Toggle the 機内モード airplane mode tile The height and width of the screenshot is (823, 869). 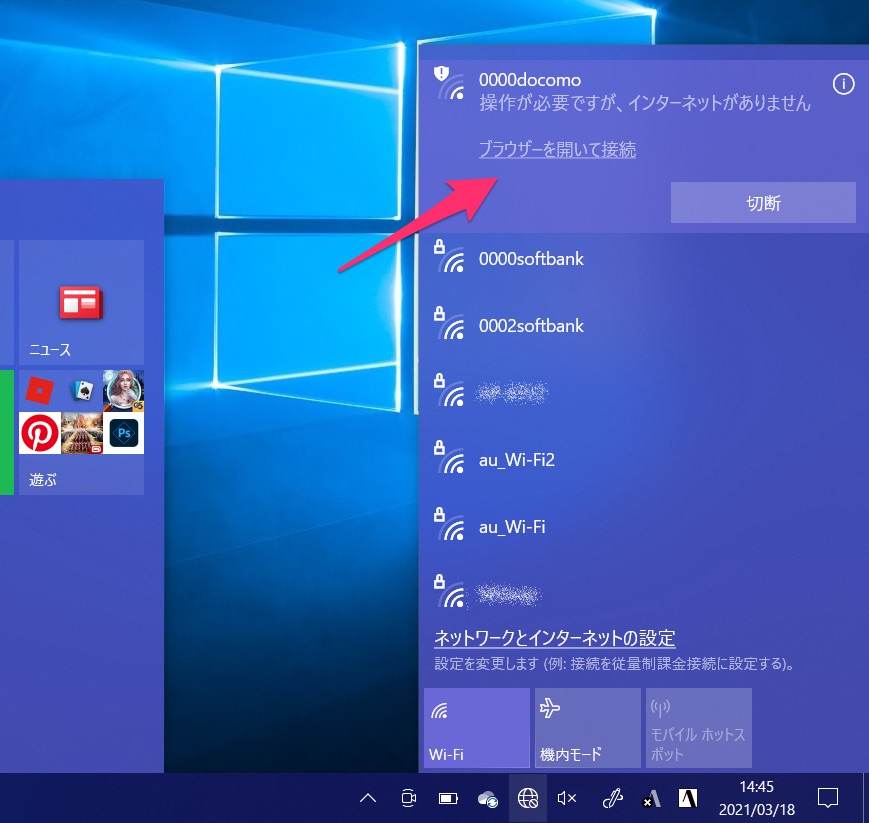pyautogui.click(x=587, y=728)
